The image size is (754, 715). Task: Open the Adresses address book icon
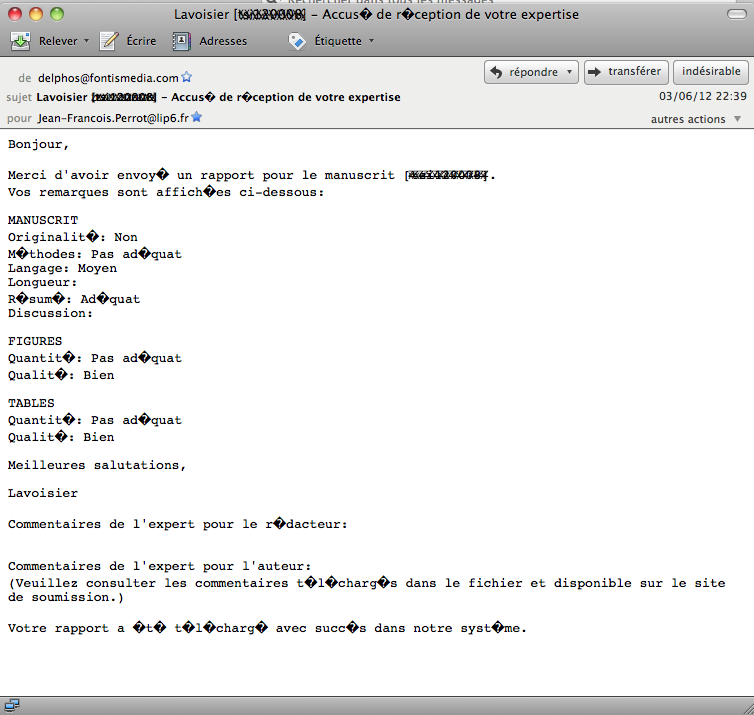click(181, 41)
